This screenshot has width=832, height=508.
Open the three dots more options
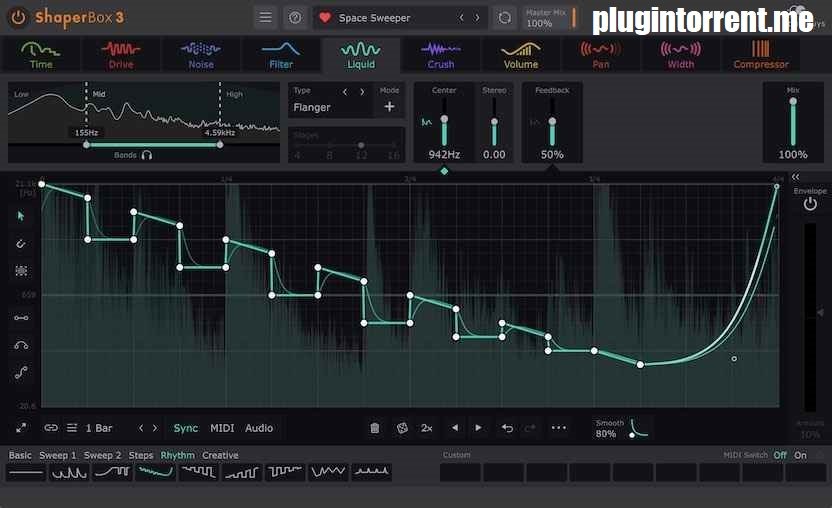pyautogui.click(x=559, y=427)
